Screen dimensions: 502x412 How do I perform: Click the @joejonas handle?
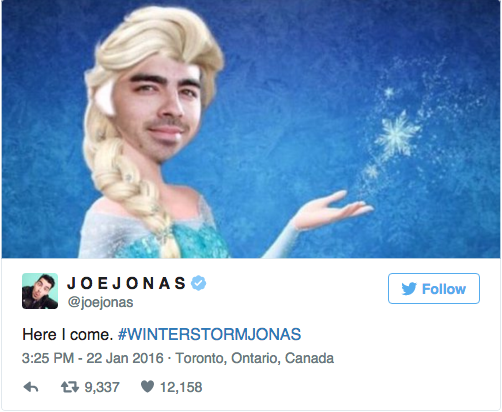[100, 302]
